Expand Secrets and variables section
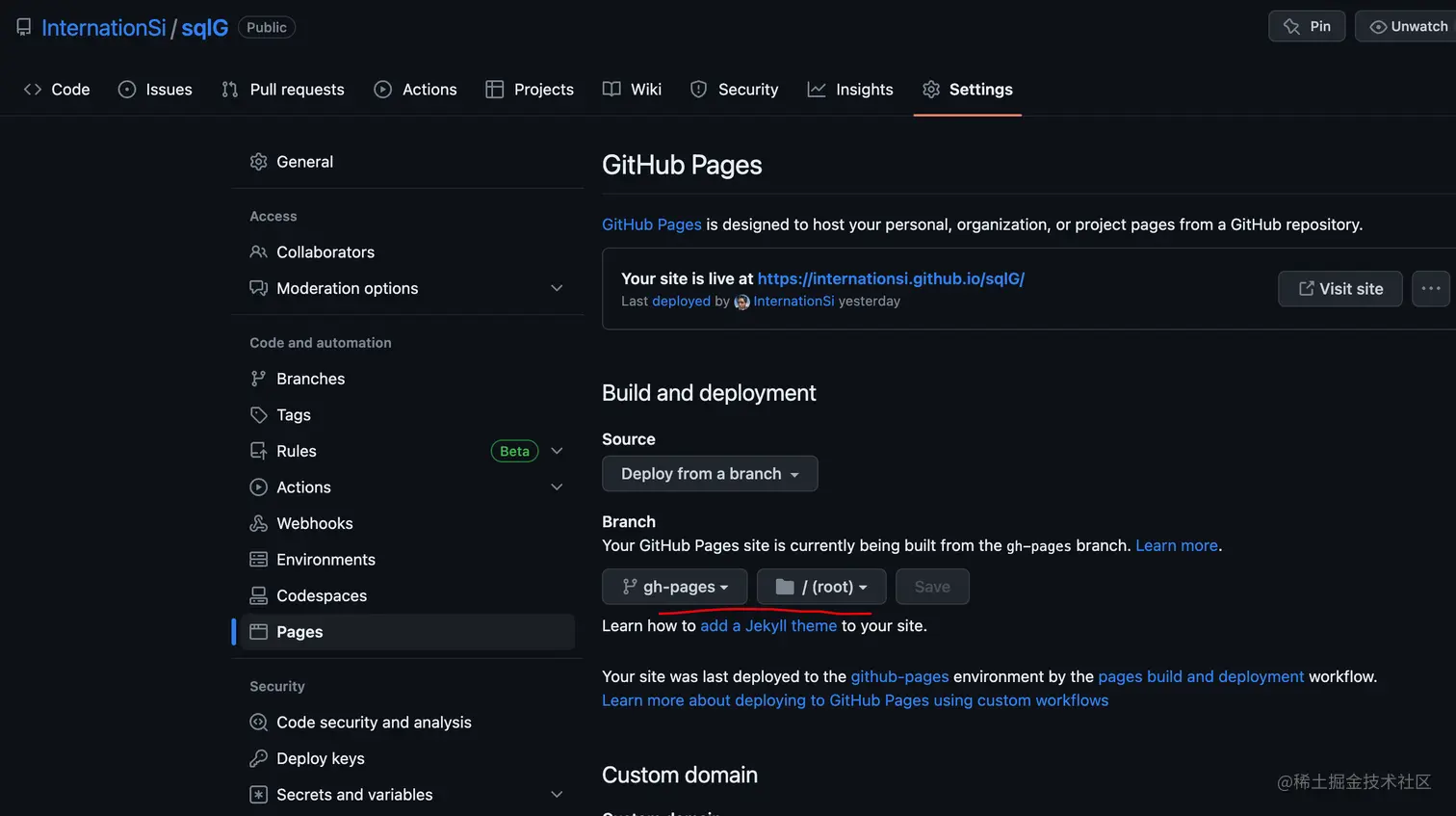 pyautogui.click(x=557, y=795)
